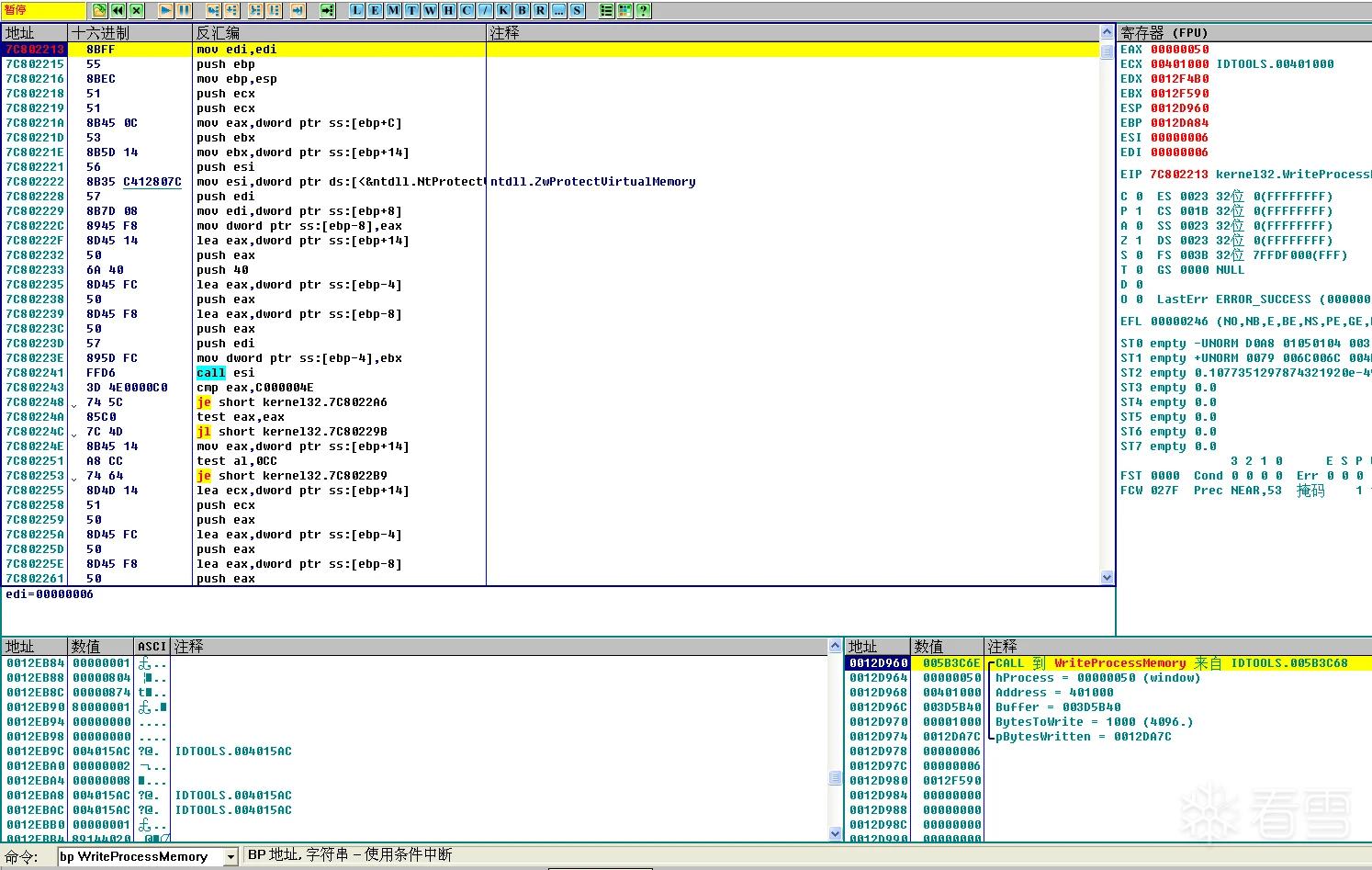Viewport: 1372px width, 870px height.
Task: Click the Close program X icon
Action: pyautogui.click(x=136, y=10)
